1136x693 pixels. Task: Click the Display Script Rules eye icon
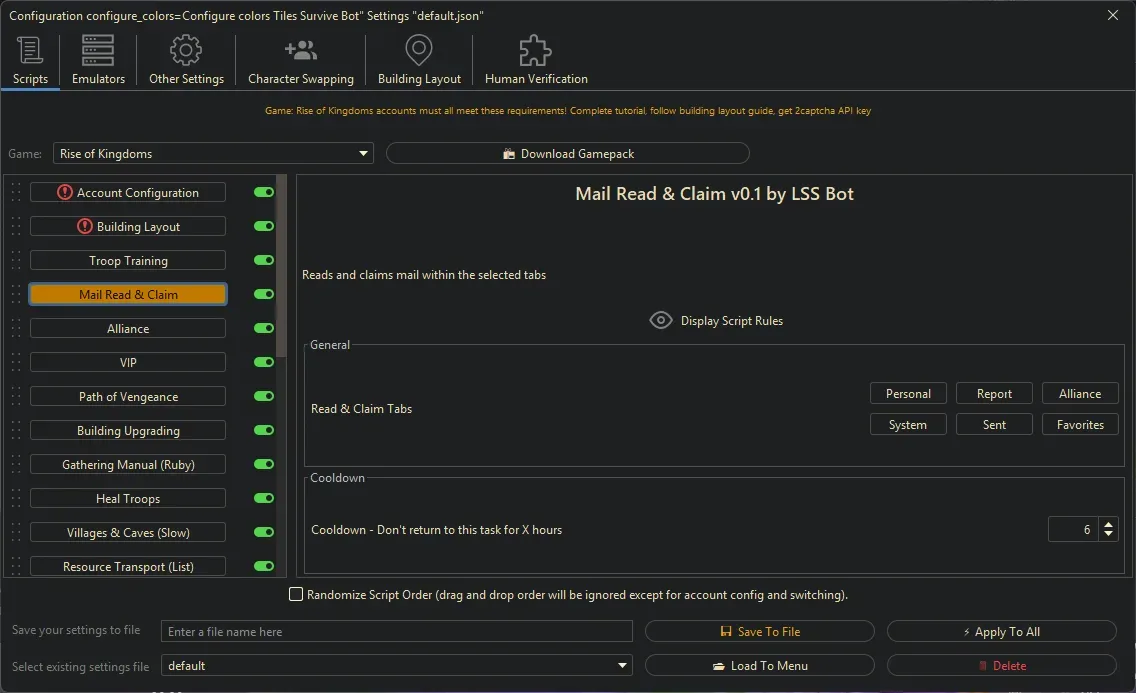(661, 320)
